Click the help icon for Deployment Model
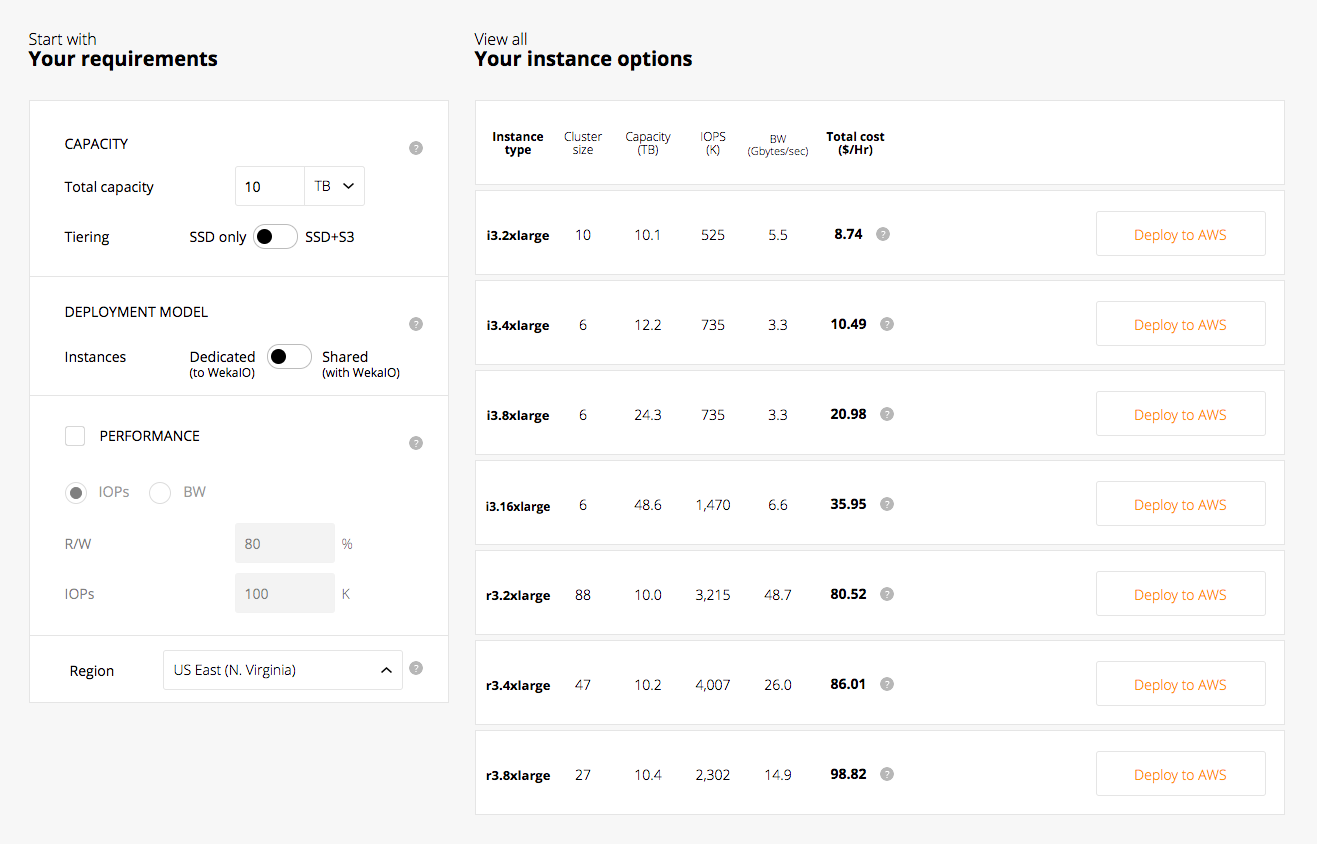This screenshot has height=844, width=1317. [x=416, y=324]
